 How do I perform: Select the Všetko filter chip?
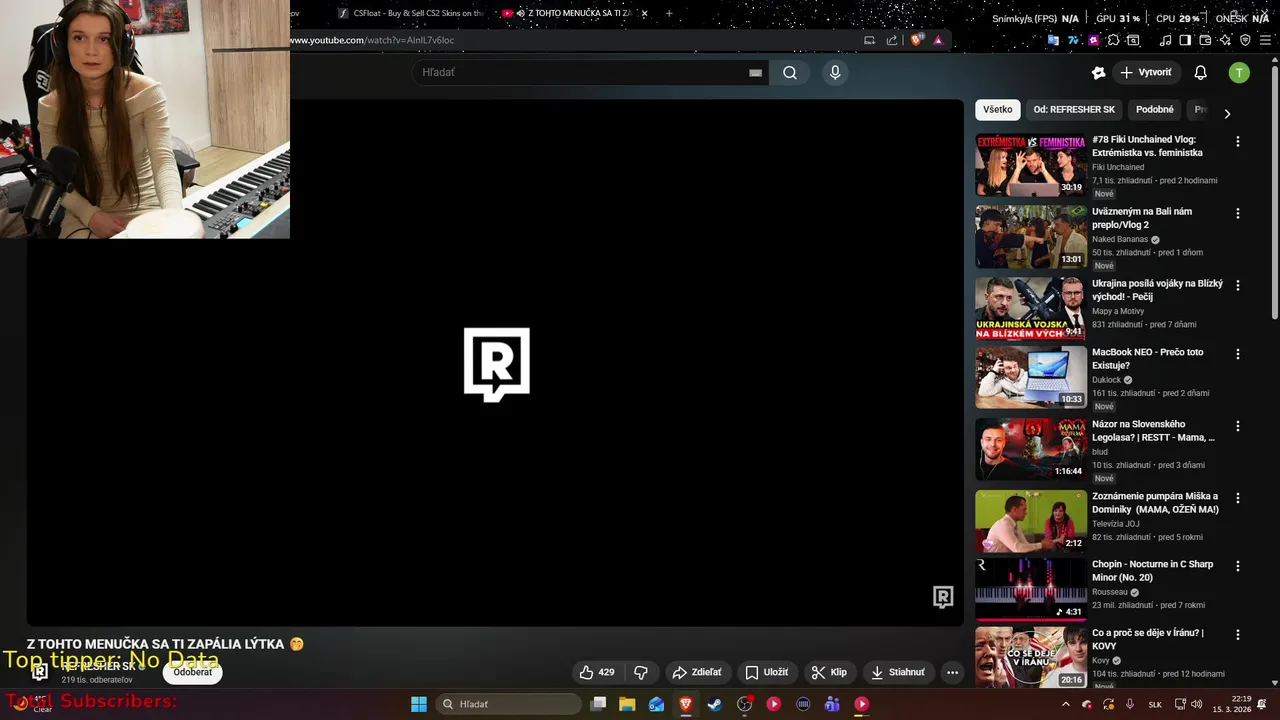pos(997,110)
